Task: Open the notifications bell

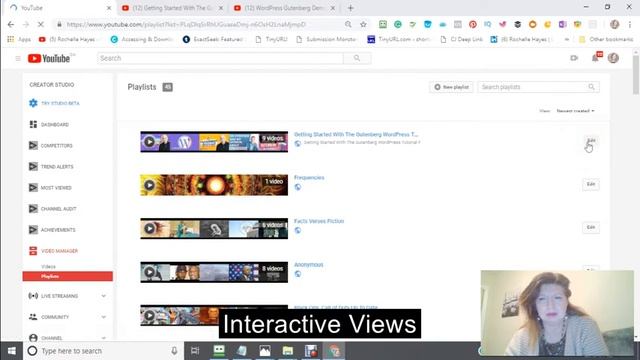Action: point(596,58)
